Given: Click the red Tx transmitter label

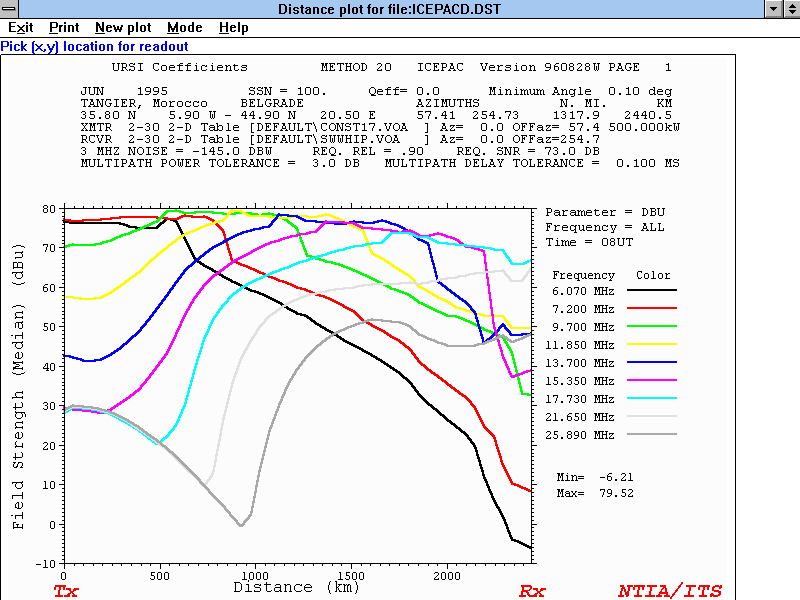Looking at the screenshot, I should (x=66, y=591).
